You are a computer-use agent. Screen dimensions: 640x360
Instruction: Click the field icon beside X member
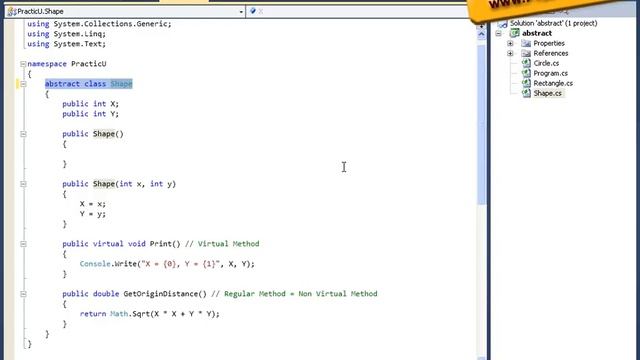pyautogui.click(x=253, y=11)
